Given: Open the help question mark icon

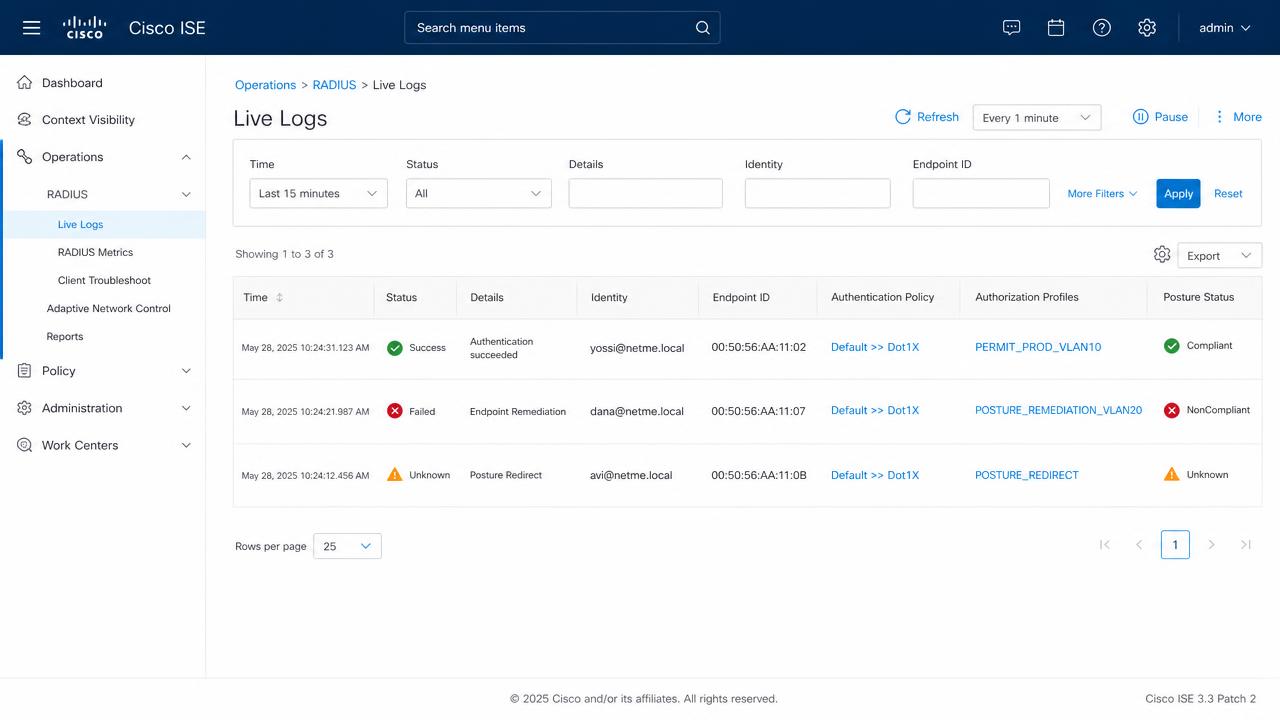Looking at the screenshot, I should 1102,28.
